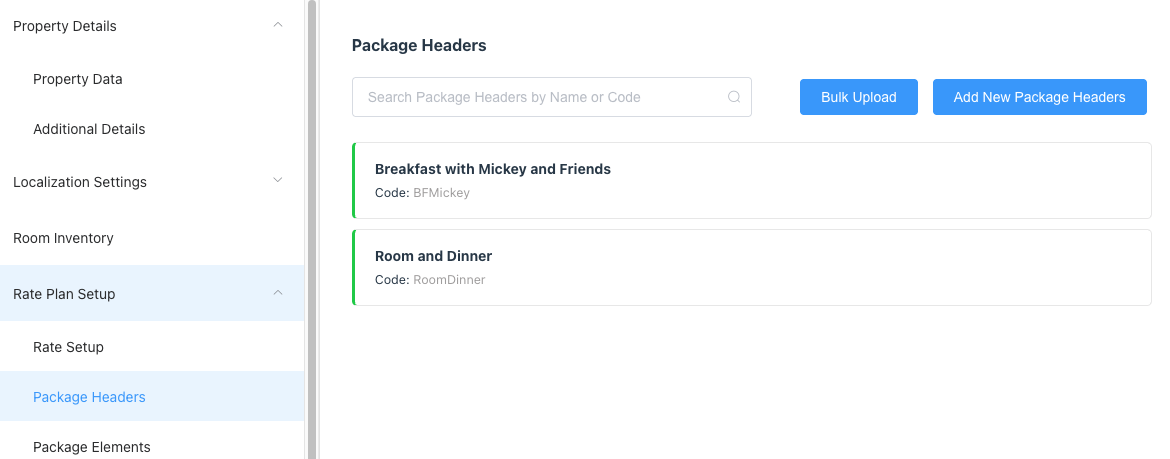
Task: Click the Rate Plan Setup label
Action: pyautogui.click(x=64, y=294)
